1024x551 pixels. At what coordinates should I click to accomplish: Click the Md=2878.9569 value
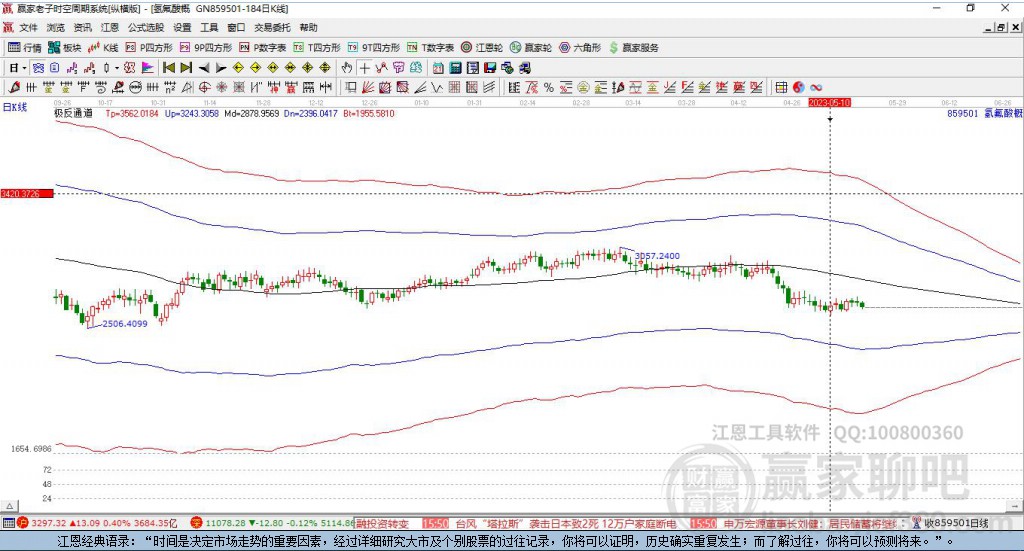251,114
